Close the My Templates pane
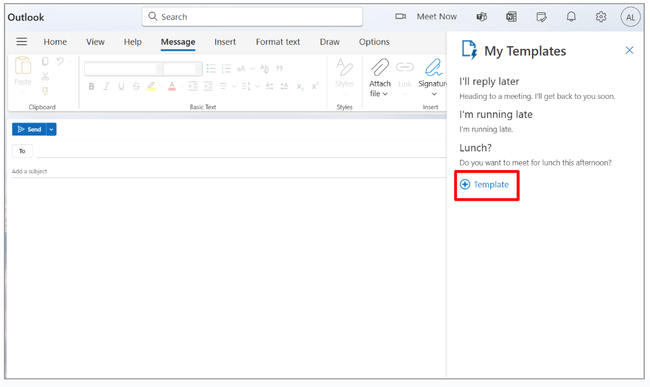Viewport: 650px width, 387px height. [629, 50]
